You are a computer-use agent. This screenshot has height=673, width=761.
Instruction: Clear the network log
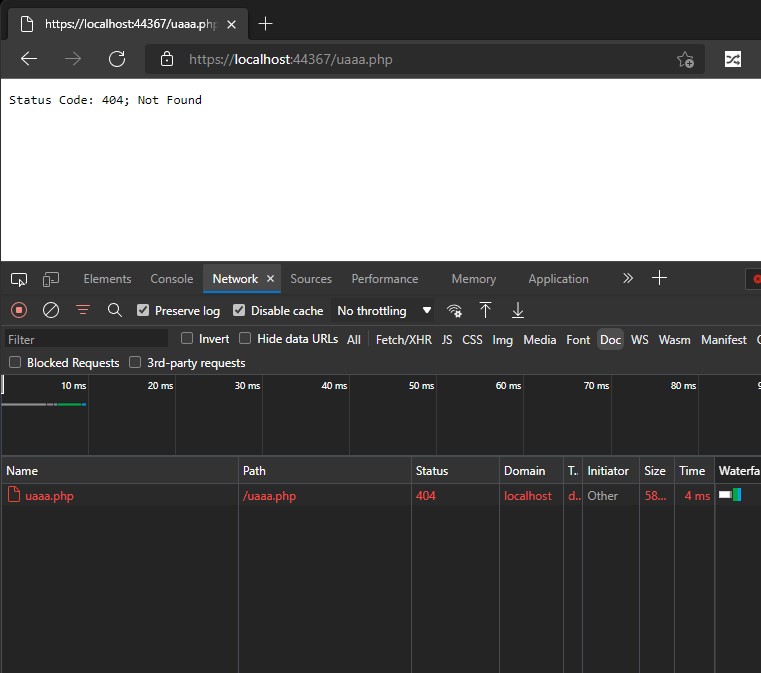click(x=51, y=310)
